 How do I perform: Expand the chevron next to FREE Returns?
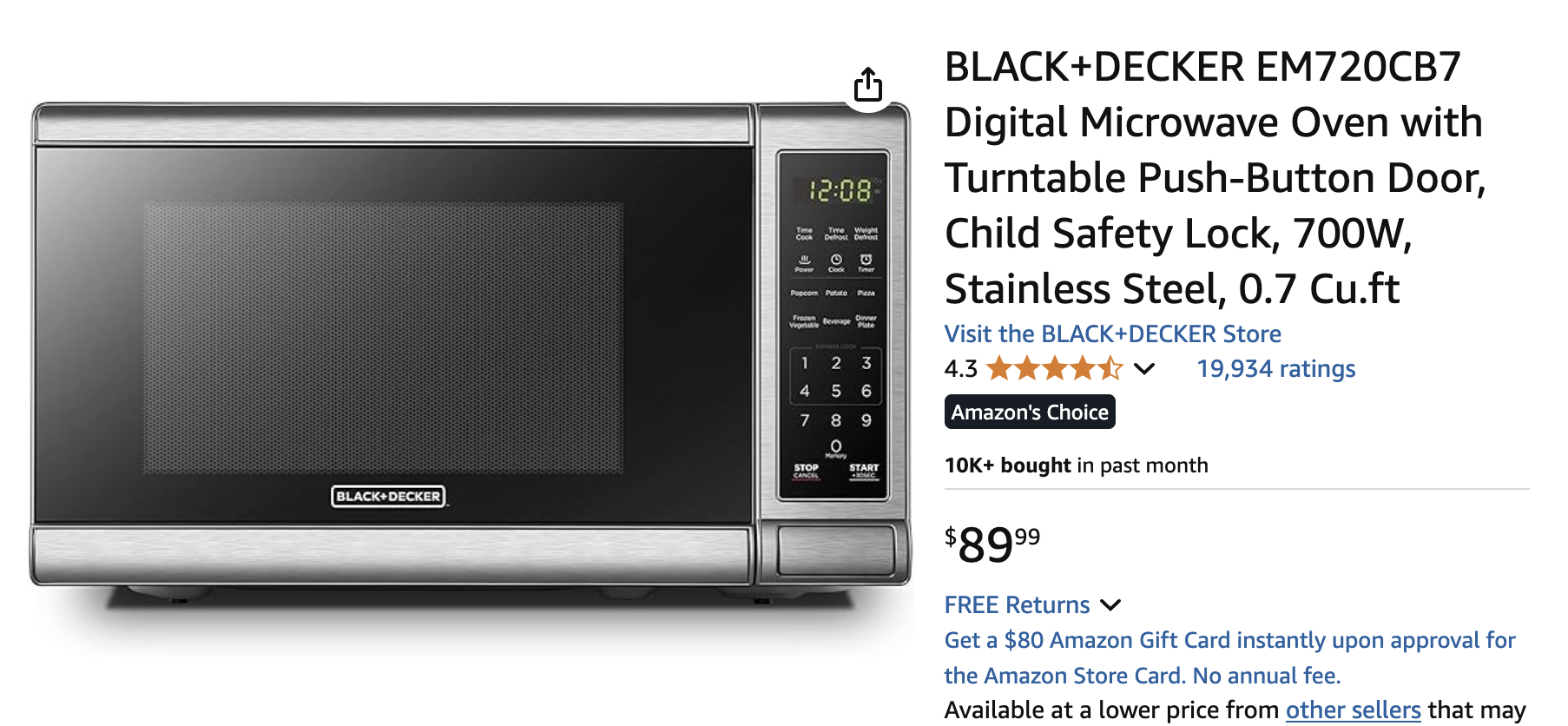[1110, 604]
